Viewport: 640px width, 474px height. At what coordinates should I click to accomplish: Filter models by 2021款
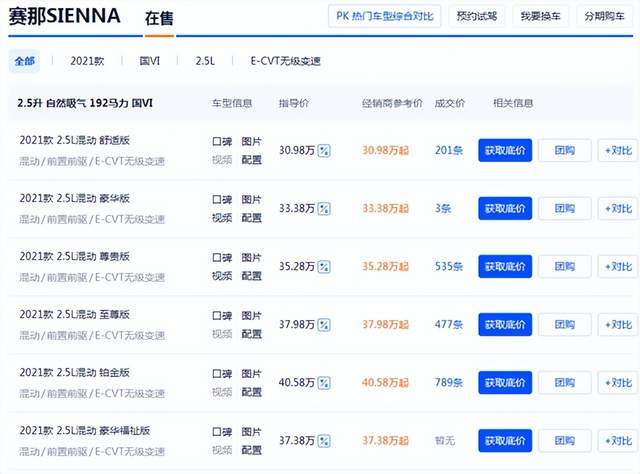tap(87, 61)
